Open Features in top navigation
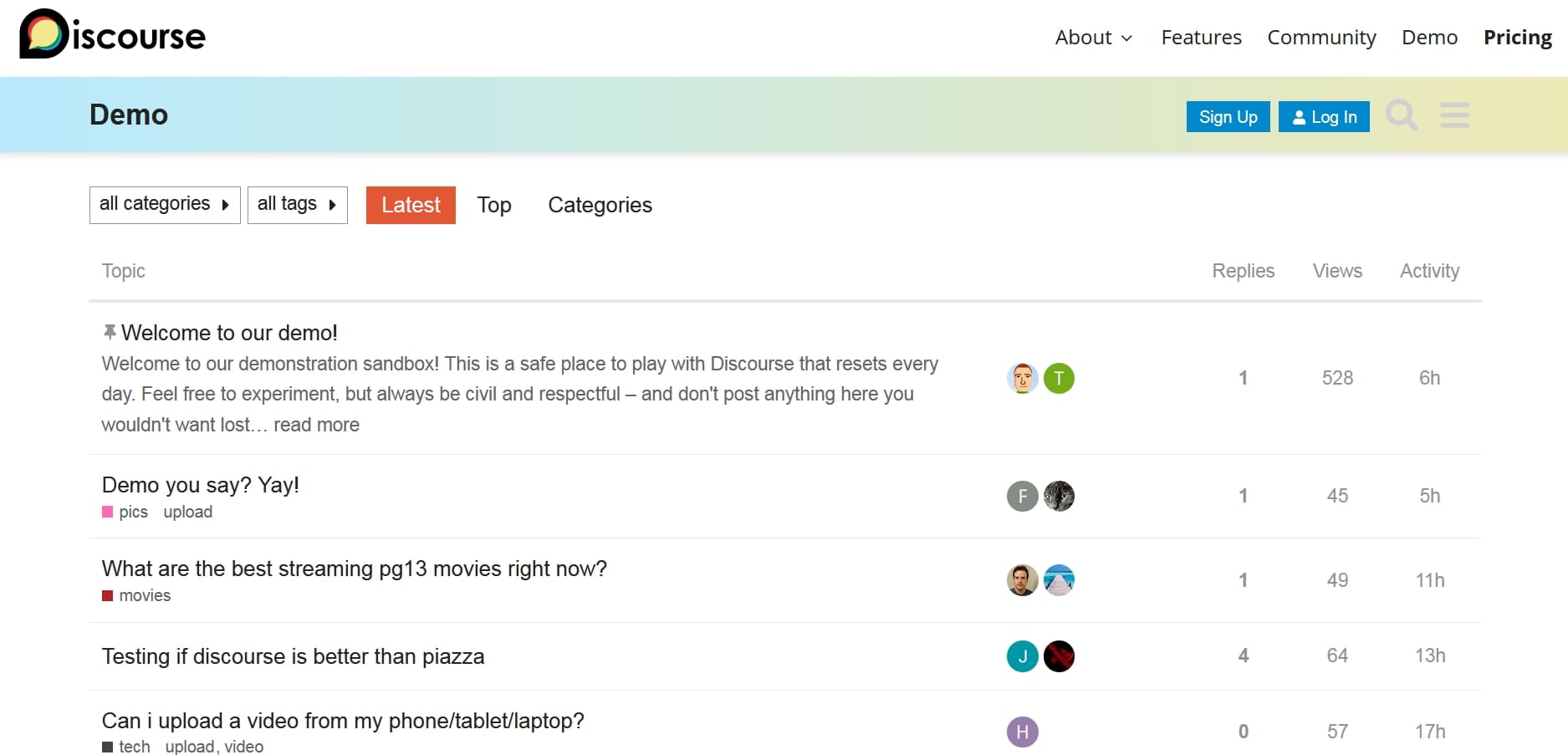The height and width of the screenshot is (755, 1568). [1201, 38]
